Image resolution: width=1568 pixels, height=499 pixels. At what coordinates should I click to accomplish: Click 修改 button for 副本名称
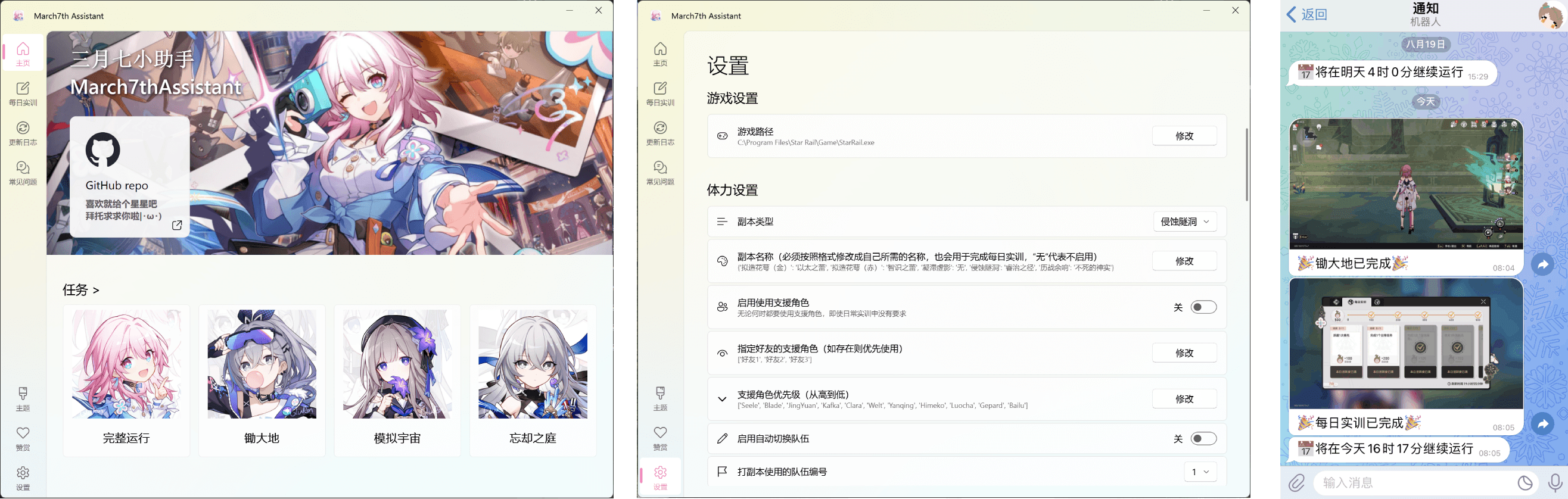pyautogui.click(x=1184, y=261)
